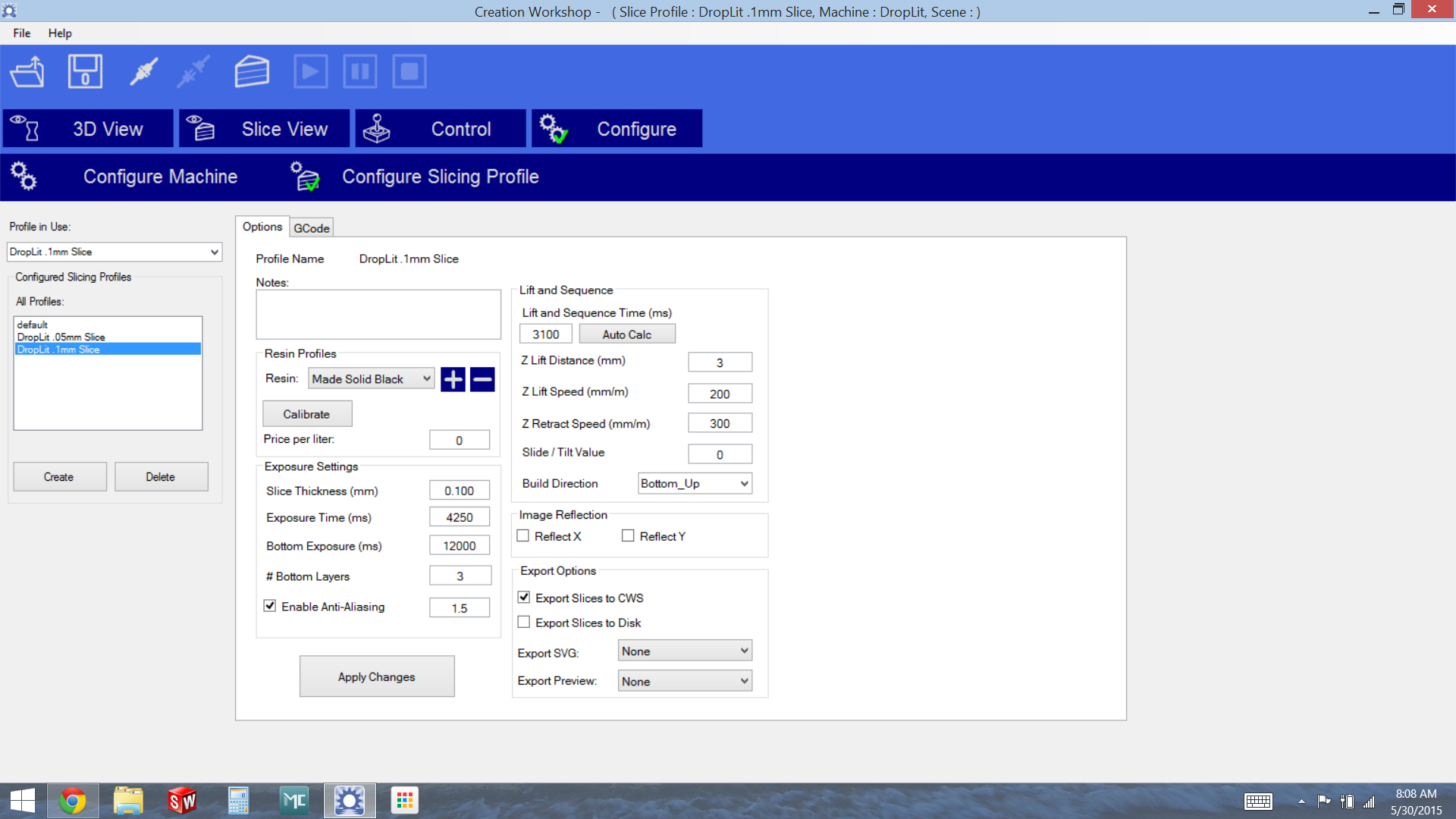Open the File menu
Viewport: 1456px width, 819px height.
click(21, 33)
